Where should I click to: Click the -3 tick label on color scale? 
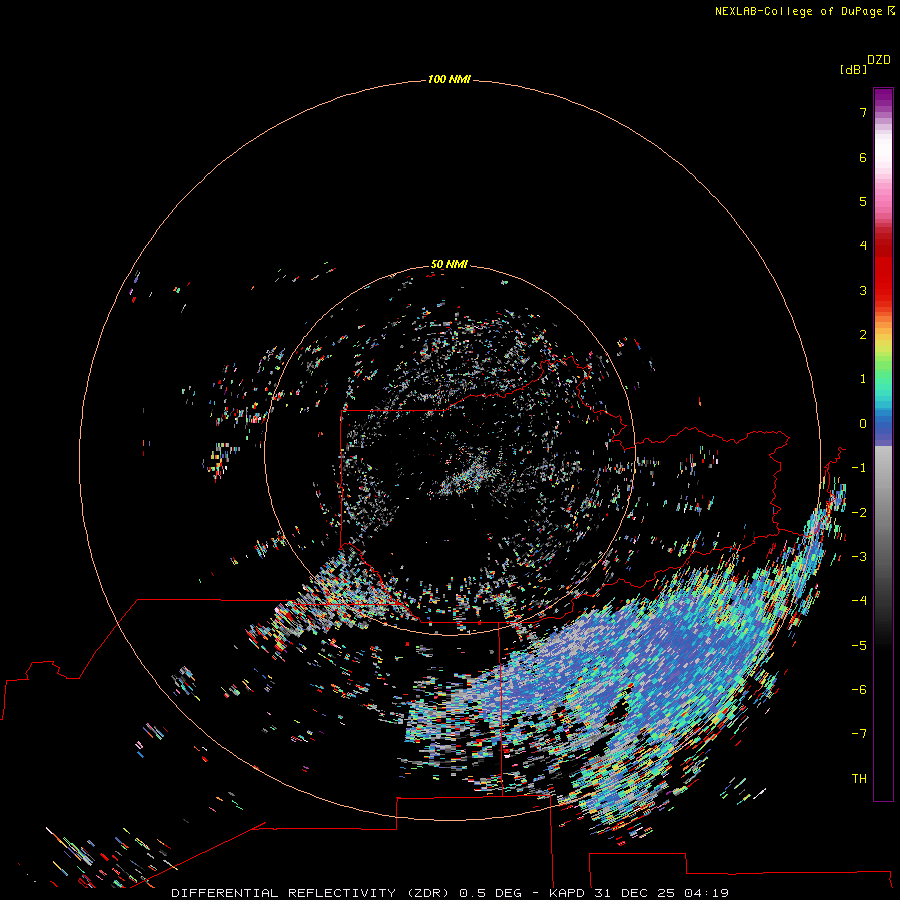click(859, 556)
